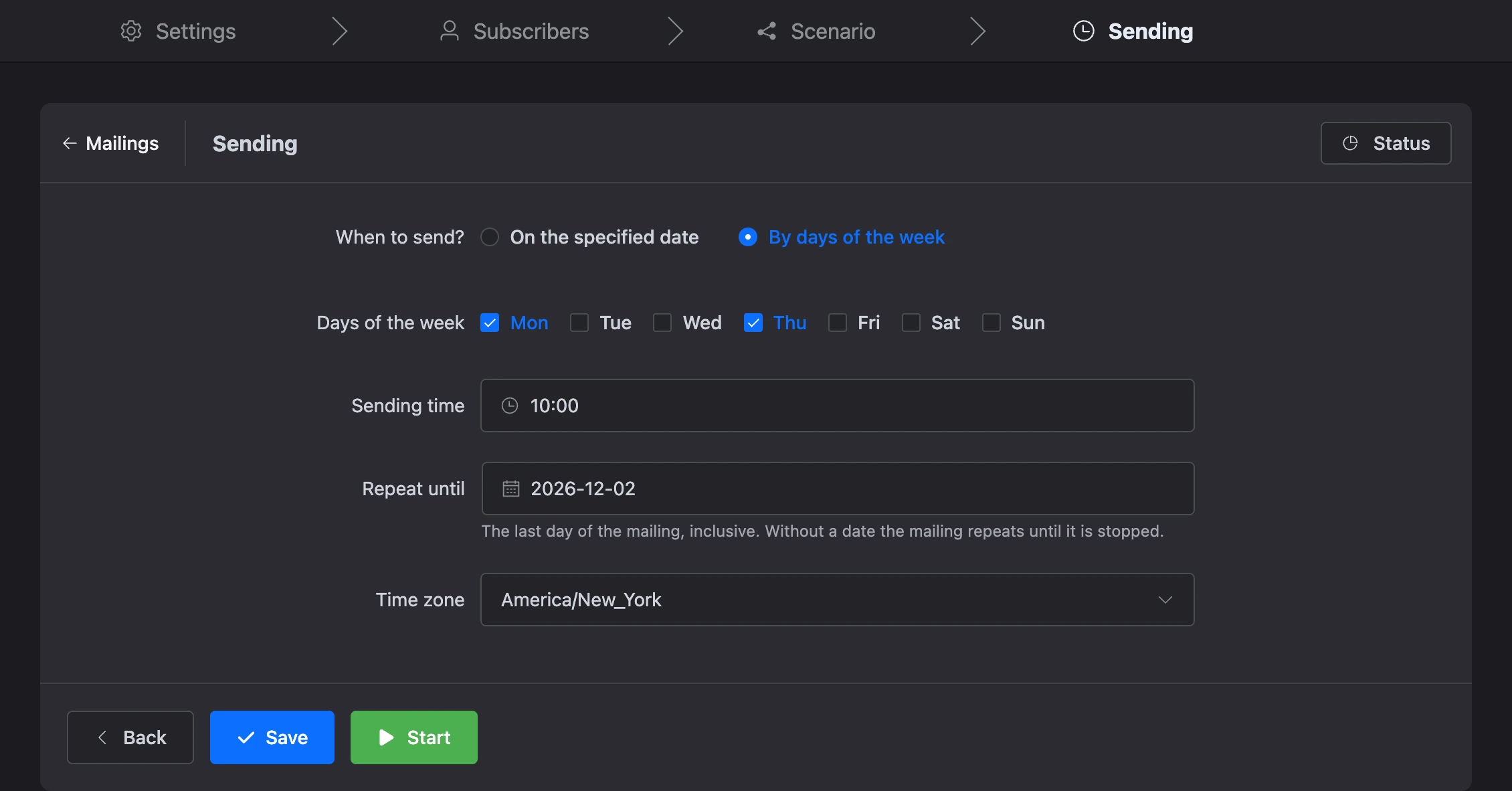
Task: Select the Sending step tab
Action: tap(1133, 31)
